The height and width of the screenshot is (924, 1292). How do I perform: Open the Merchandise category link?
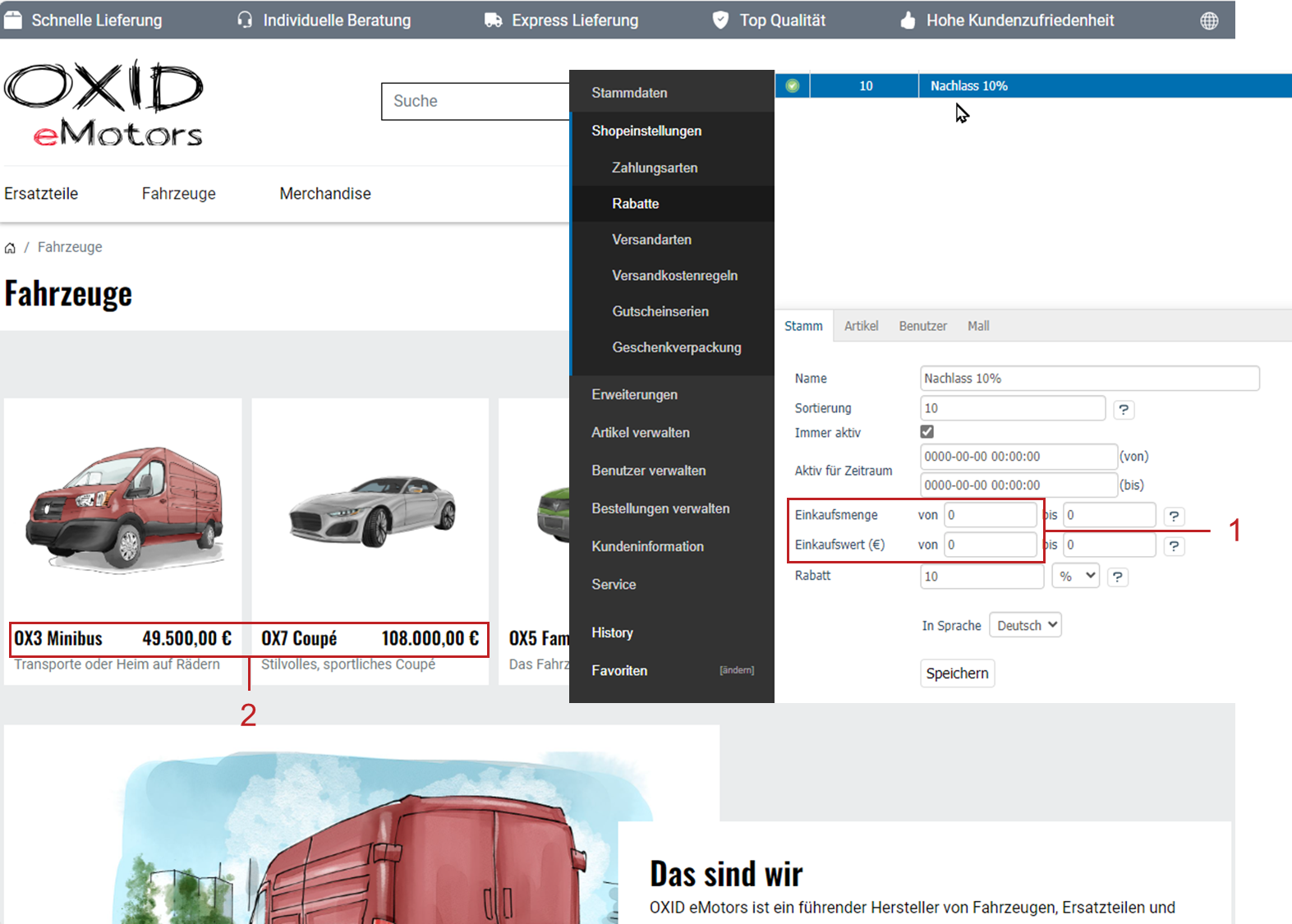[325, 194]
